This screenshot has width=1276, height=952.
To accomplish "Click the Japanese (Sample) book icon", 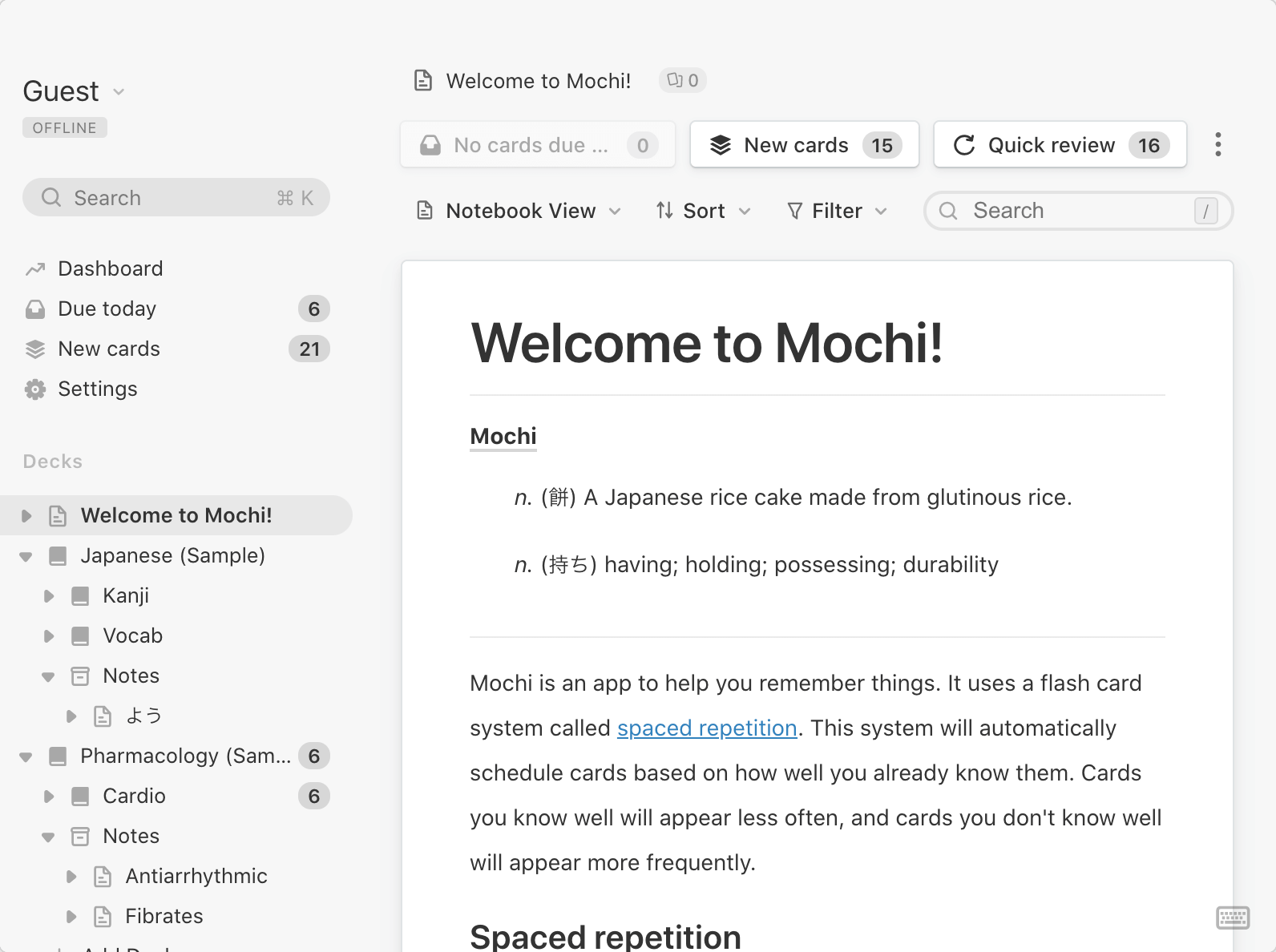I will [x=58, y=555].
